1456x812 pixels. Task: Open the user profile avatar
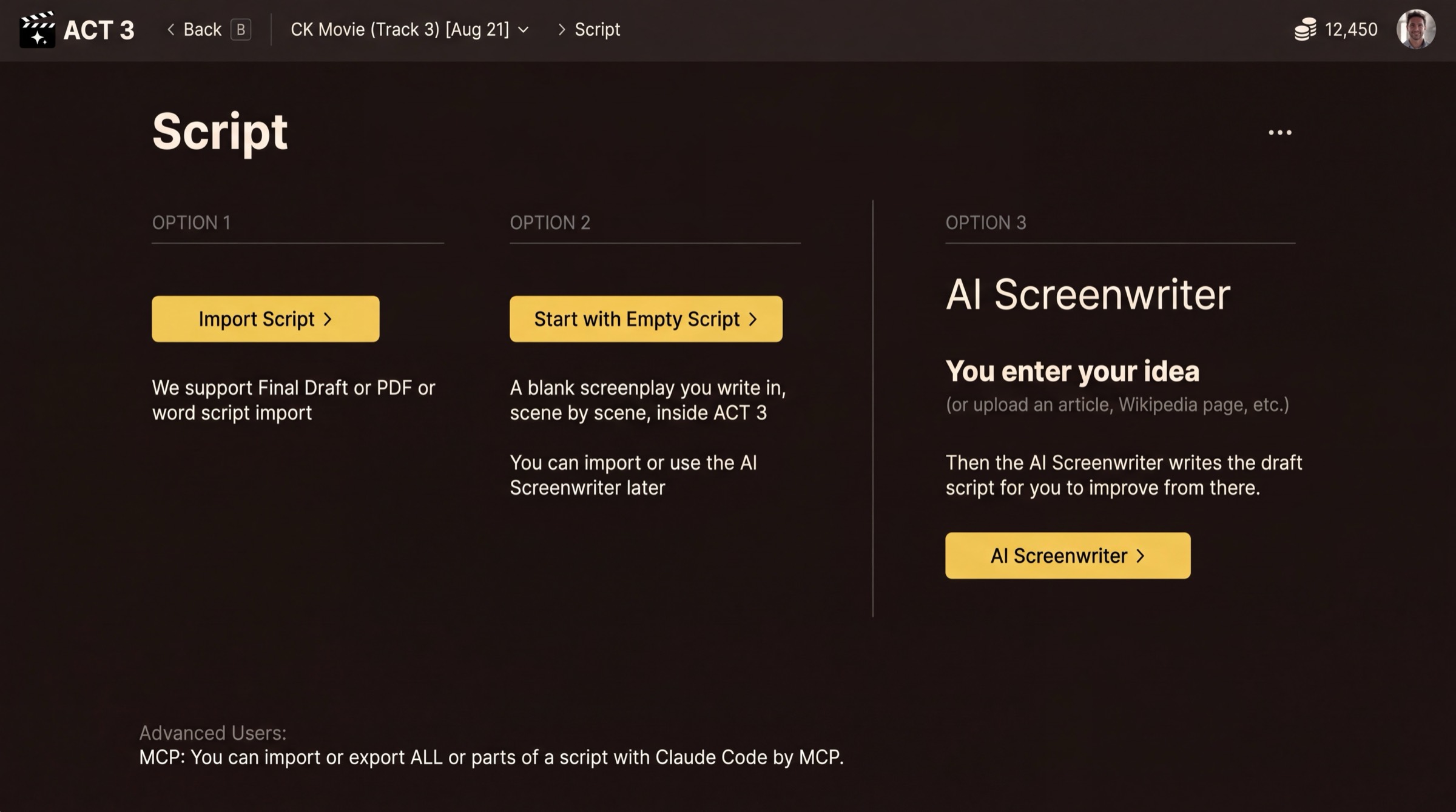[1416, 29]
